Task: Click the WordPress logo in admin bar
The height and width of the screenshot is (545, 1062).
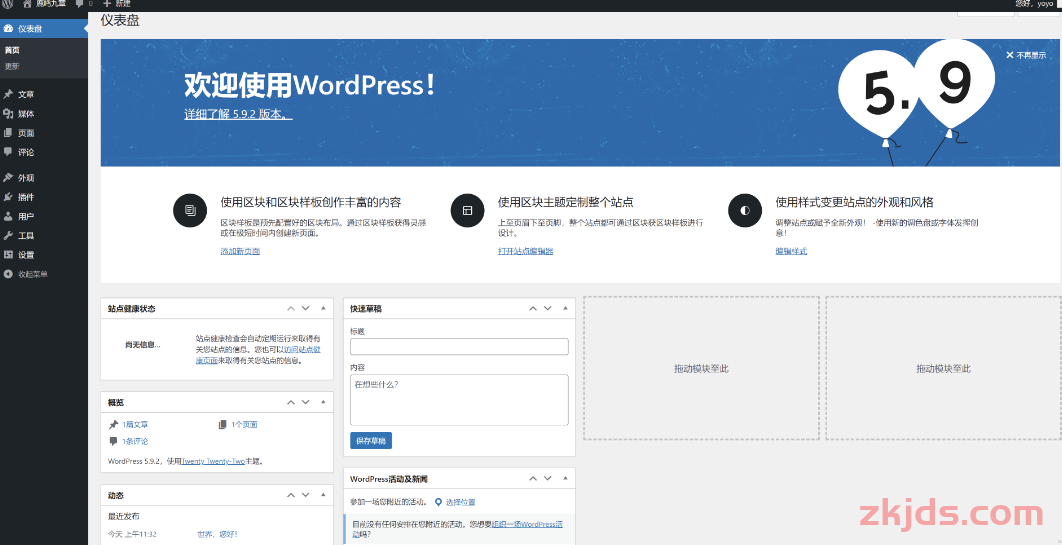Action: [x=8, y=3]
